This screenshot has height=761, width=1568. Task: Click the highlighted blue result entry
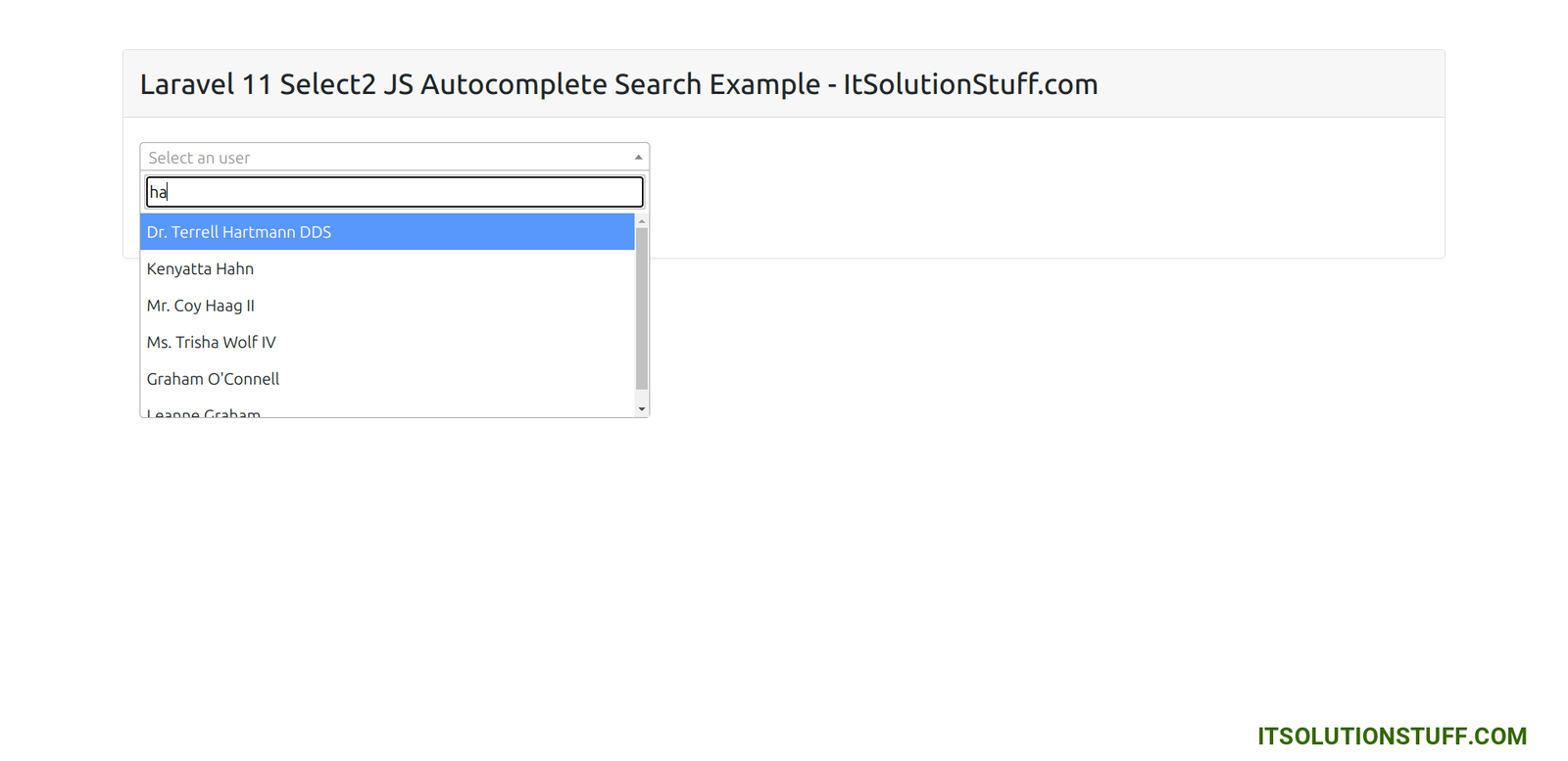point(388,231)
